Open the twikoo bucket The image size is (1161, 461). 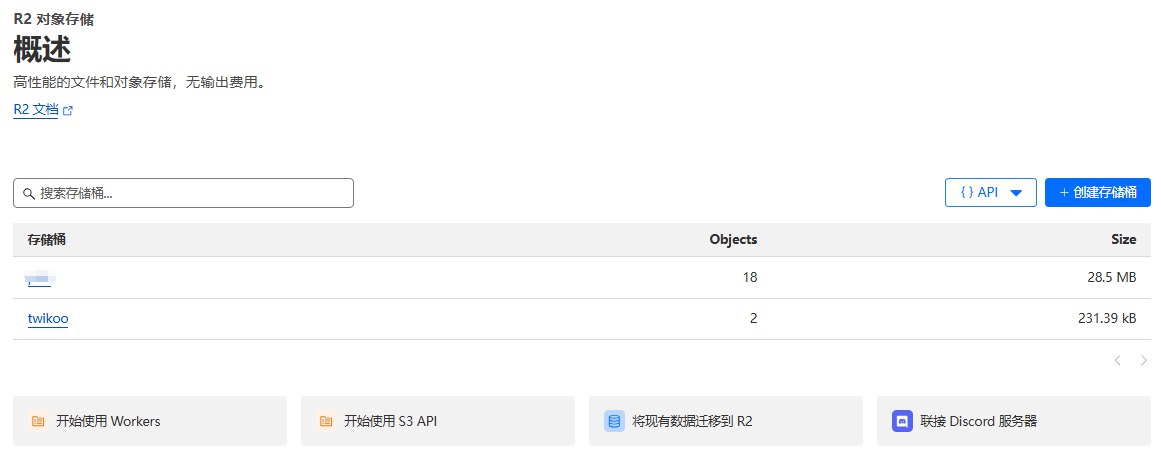tap(48, 319)
